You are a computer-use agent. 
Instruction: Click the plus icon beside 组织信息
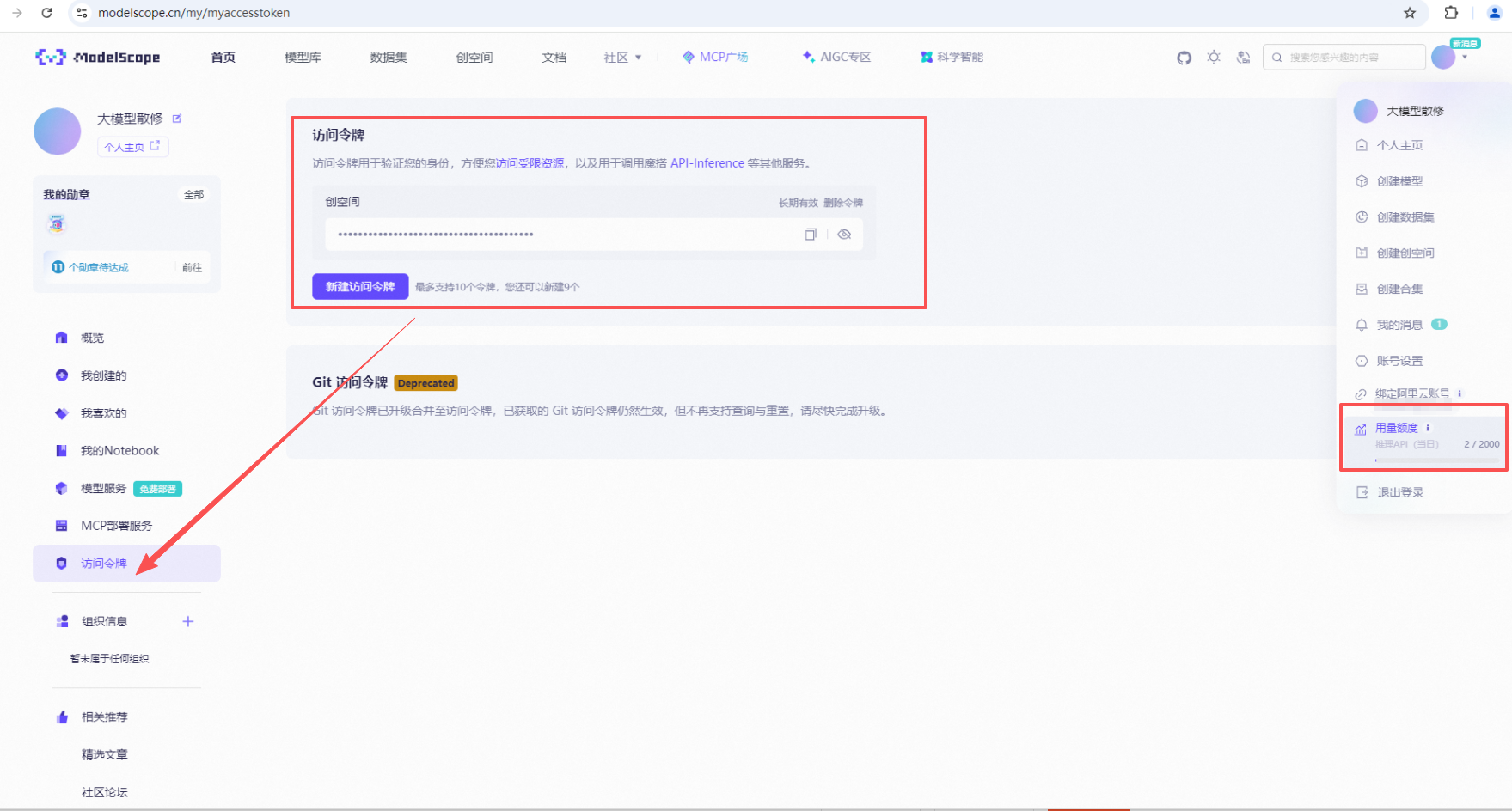point(188,621)
